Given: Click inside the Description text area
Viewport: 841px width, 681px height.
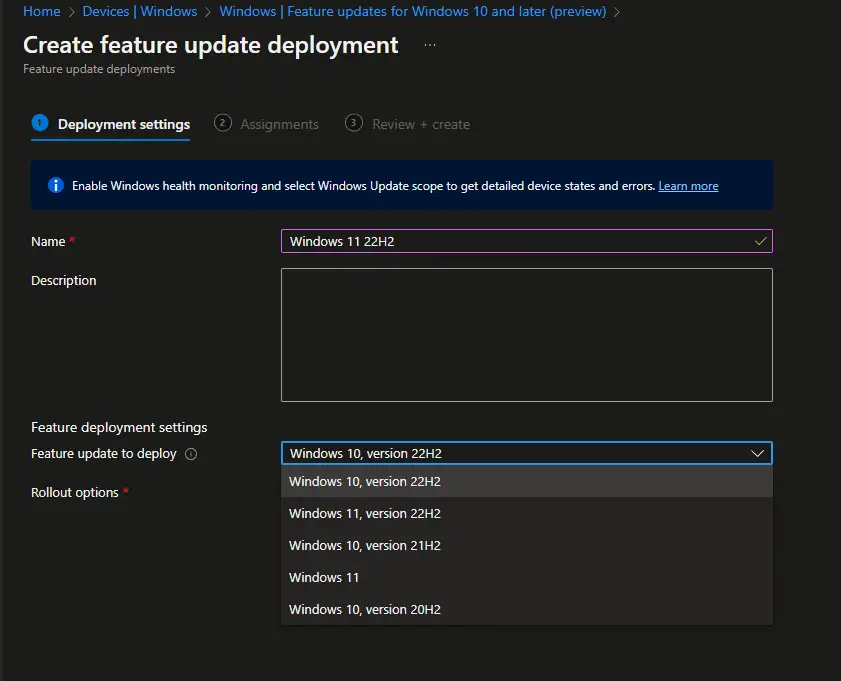Looking at the screenshot, I should [527, 335].
